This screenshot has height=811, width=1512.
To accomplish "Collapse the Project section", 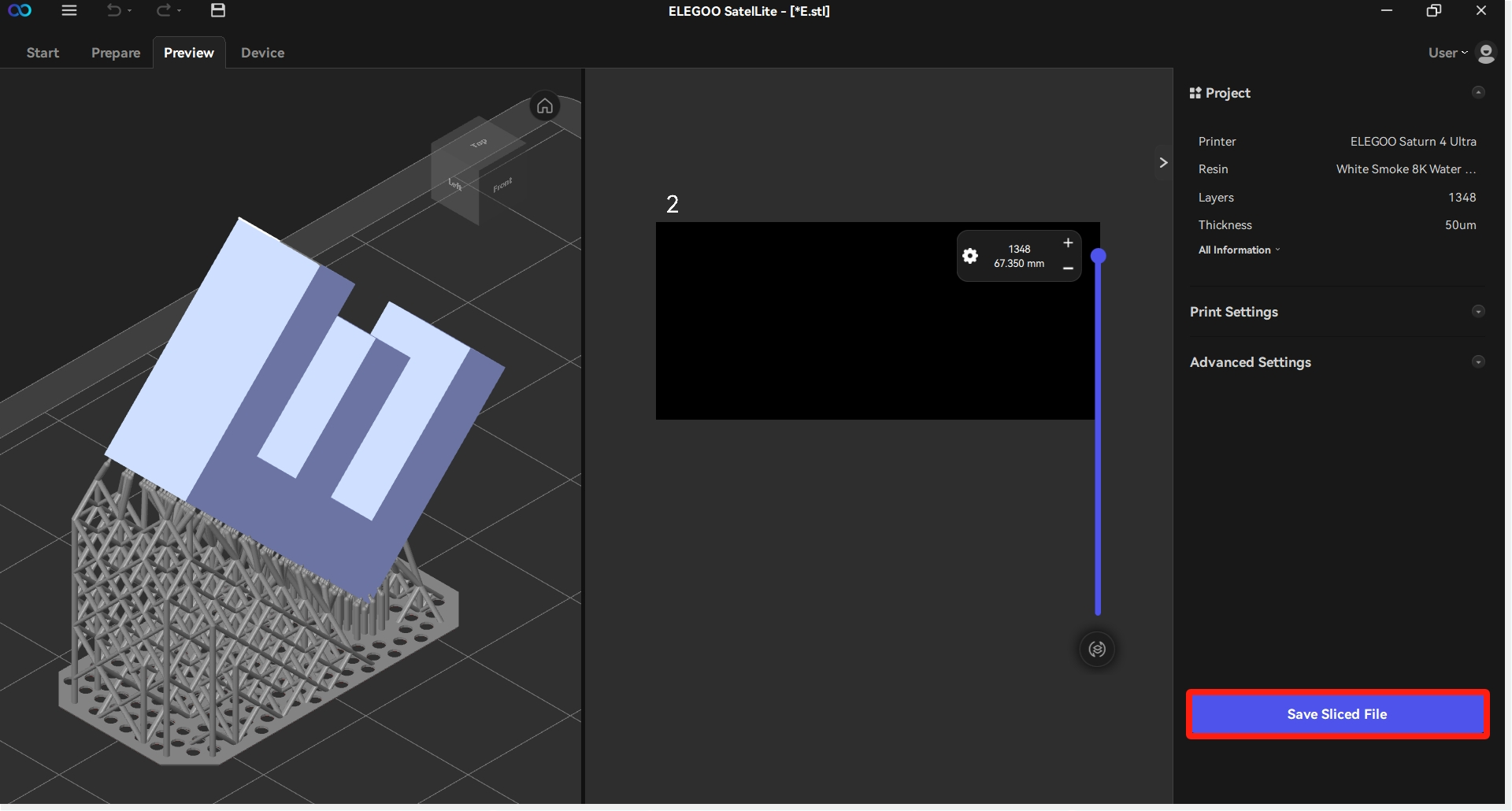I will pos(1478,93).
